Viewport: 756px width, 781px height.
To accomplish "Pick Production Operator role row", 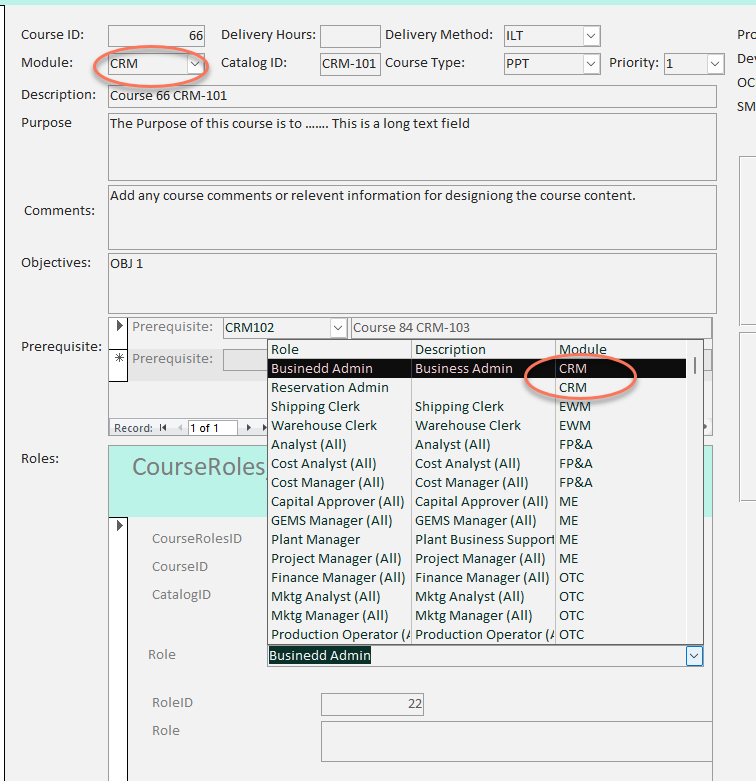I will click(477, 634).
